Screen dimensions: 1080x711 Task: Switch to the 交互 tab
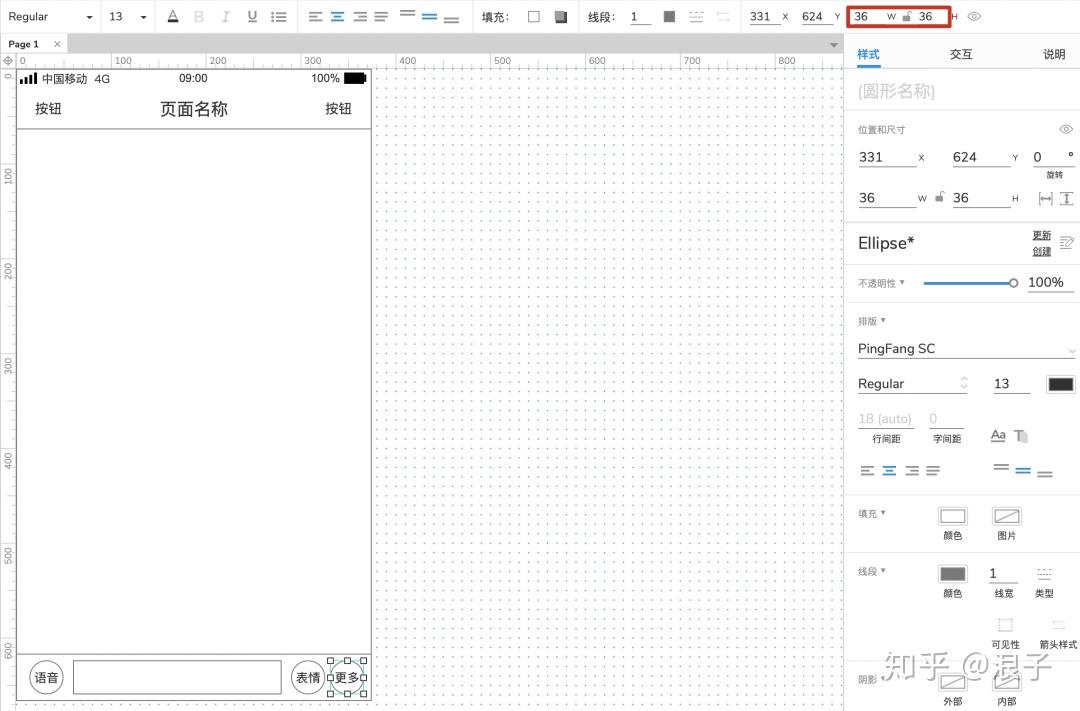point(961,54)
